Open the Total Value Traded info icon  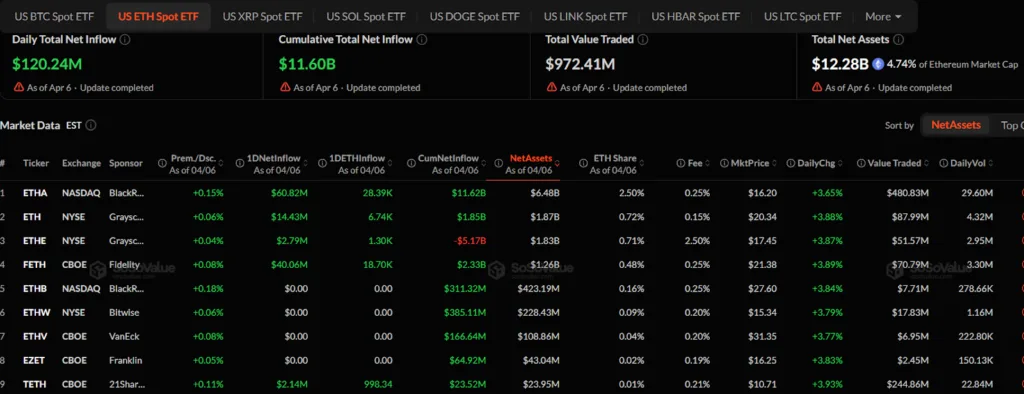(x=643, y=39)
